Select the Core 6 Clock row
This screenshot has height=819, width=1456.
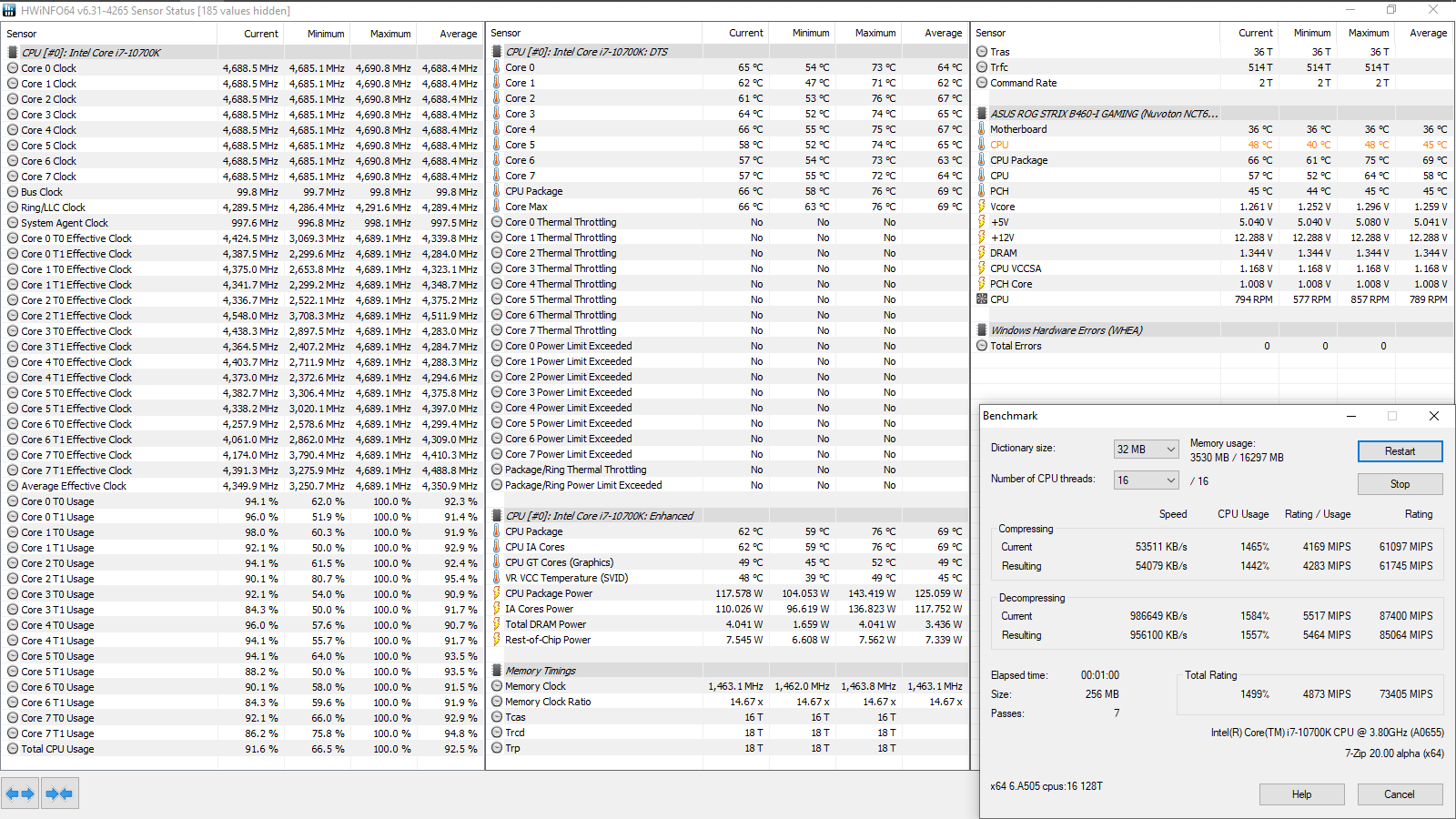pos(242,161)
